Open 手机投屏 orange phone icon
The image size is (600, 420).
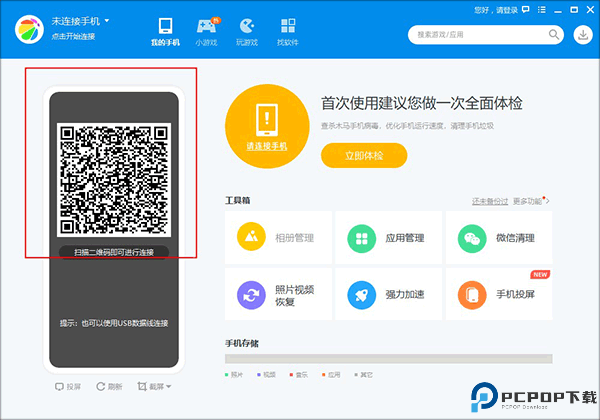tap(472, 295)
